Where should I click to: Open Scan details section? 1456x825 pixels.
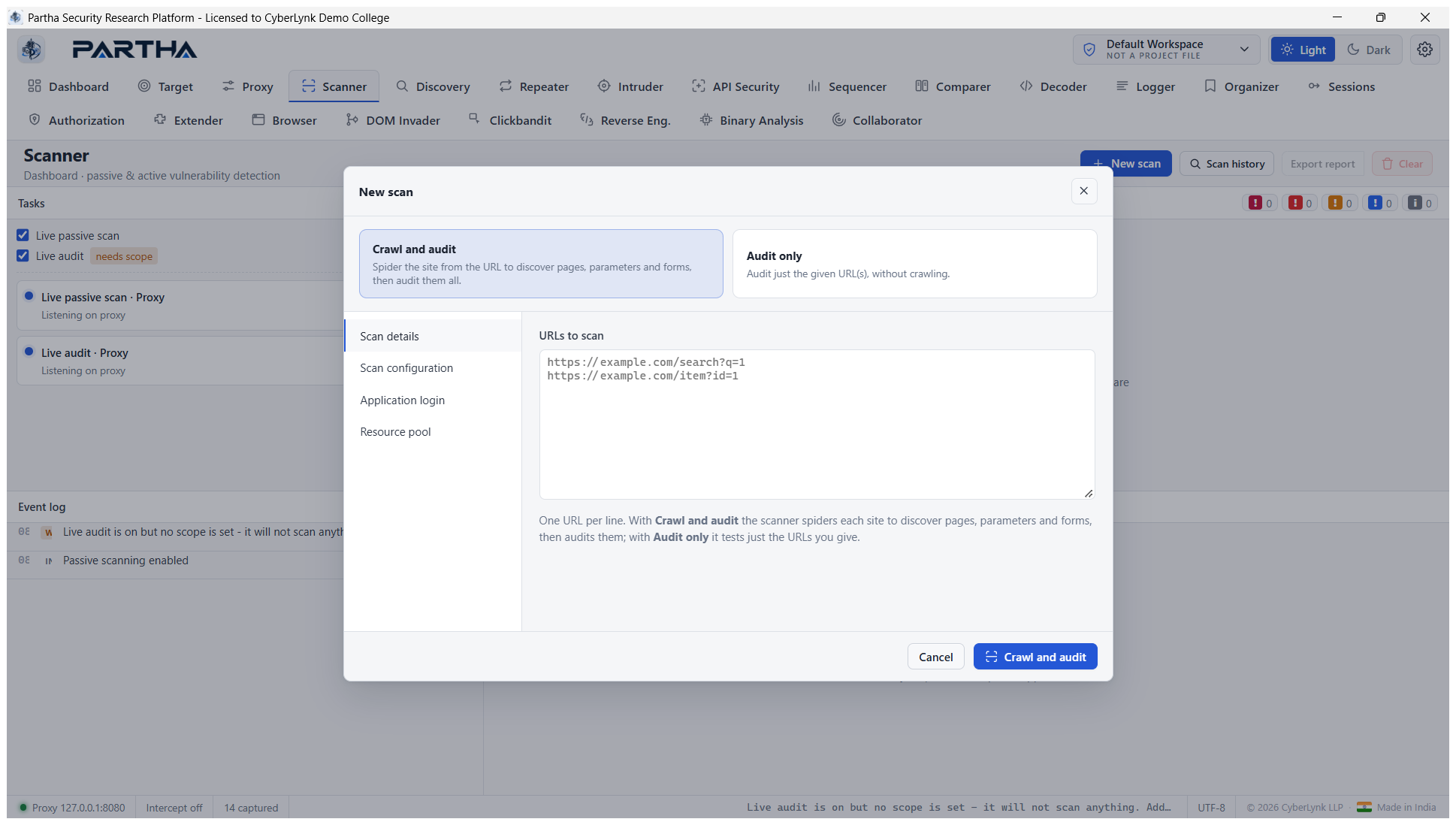click(433, 336)
